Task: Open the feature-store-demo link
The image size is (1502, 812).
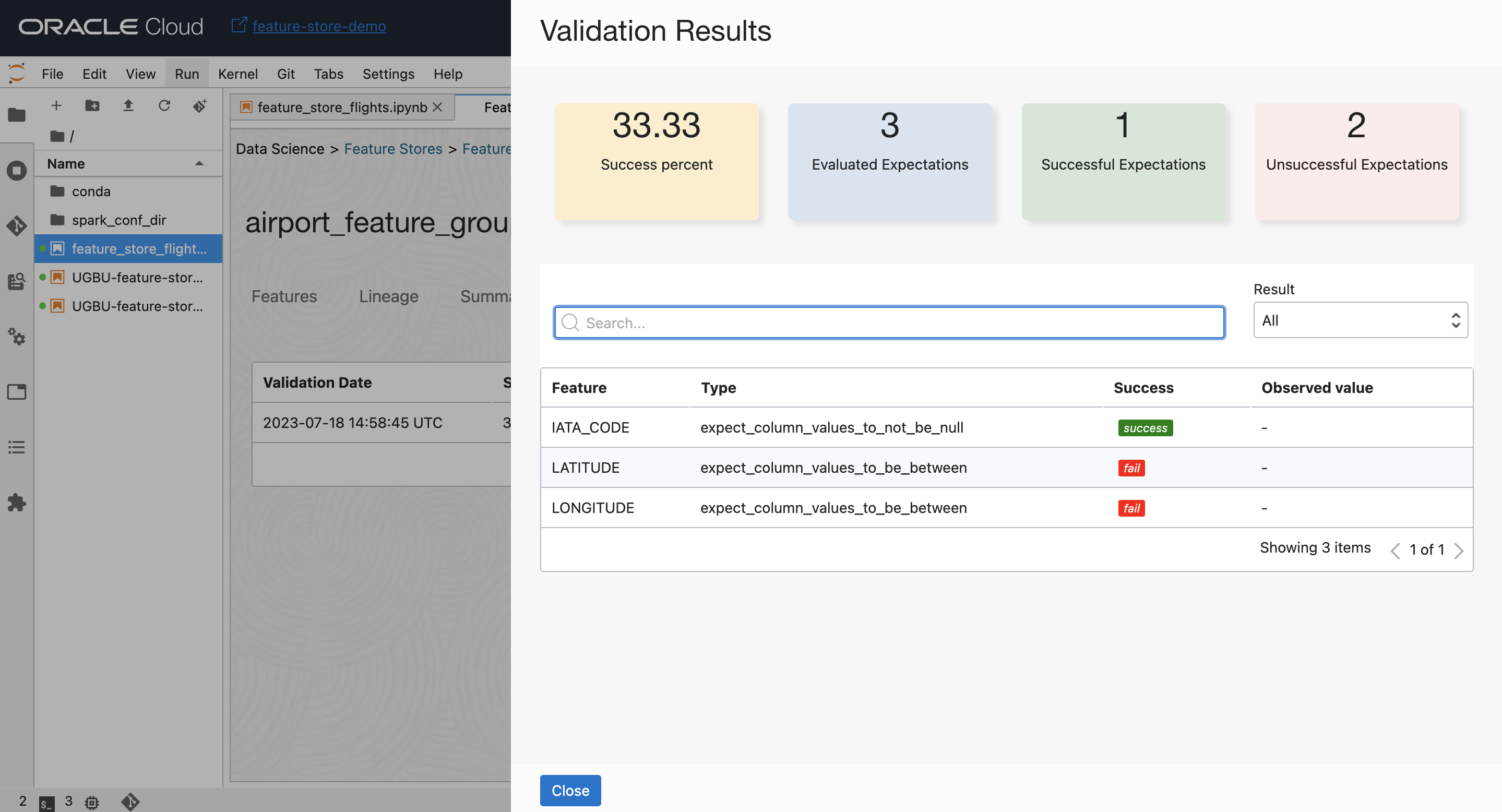Action: pyautogui.click(x=319, y=26)
